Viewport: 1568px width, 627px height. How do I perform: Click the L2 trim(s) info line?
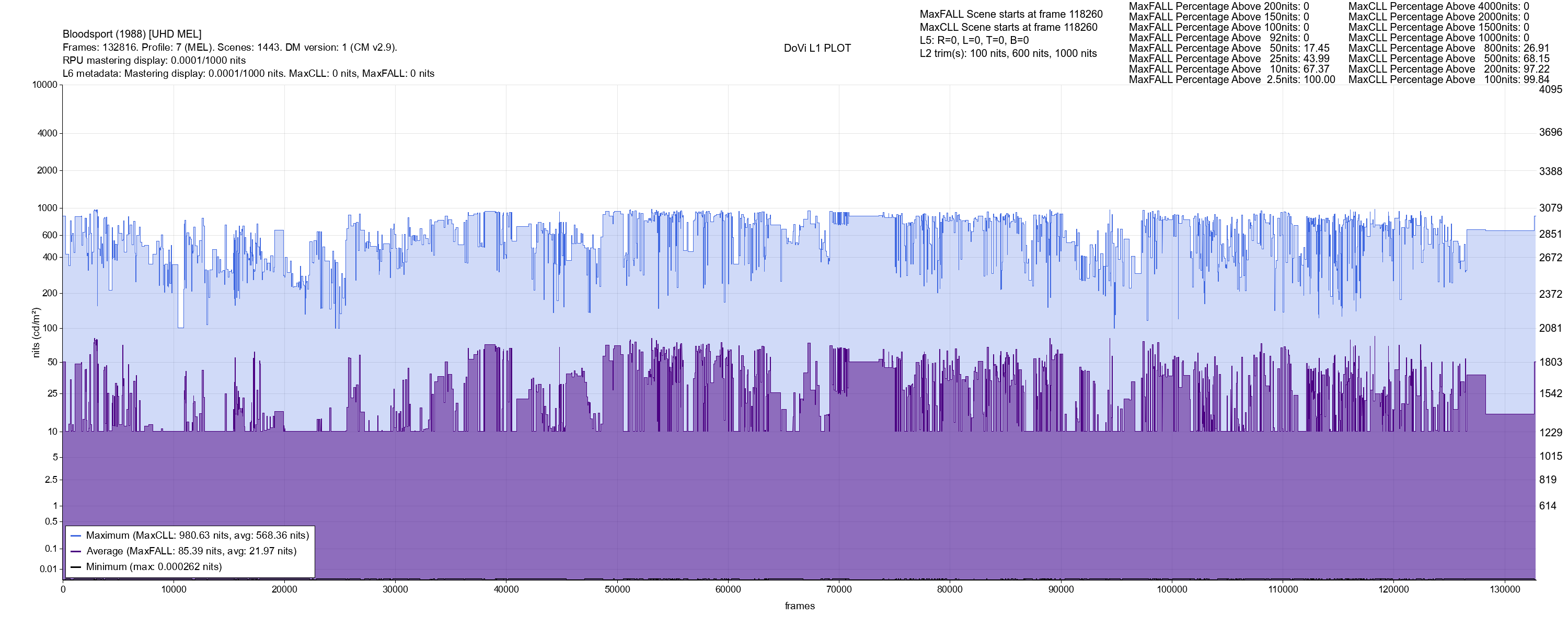(x=1008, y=54)
